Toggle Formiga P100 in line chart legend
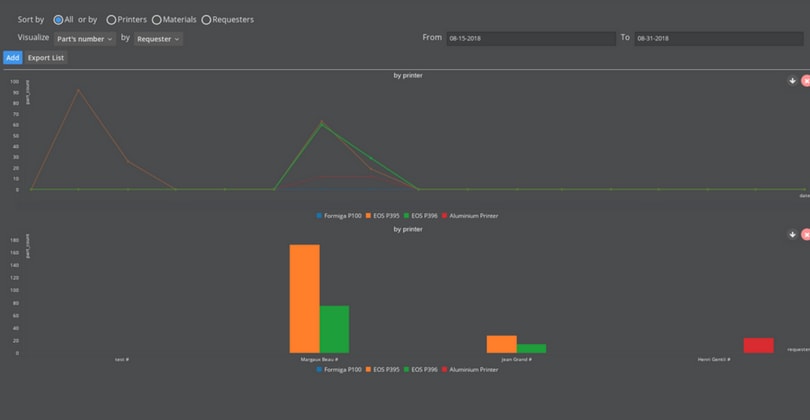The width and height of the screenshot is (810, 420). [339, 215]
